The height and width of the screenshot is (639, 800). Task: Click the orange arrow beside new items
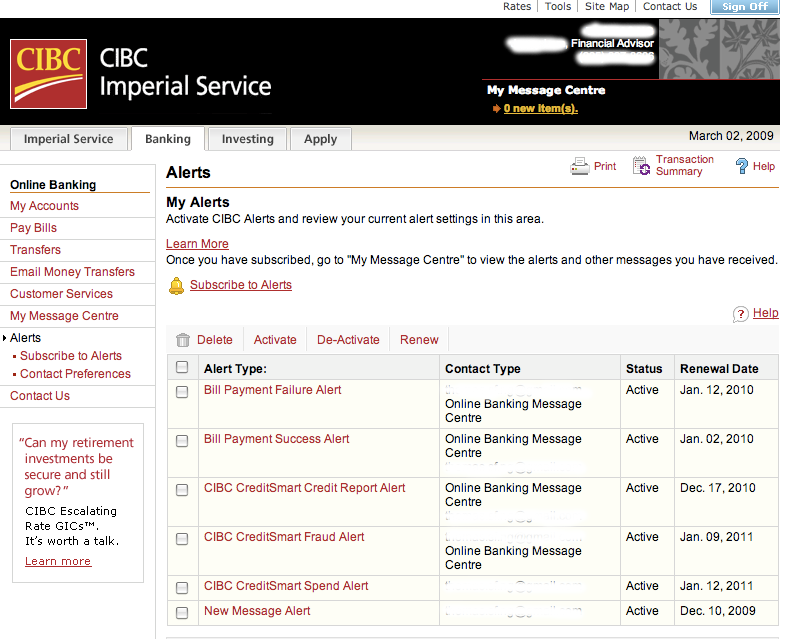pos(496,108)
